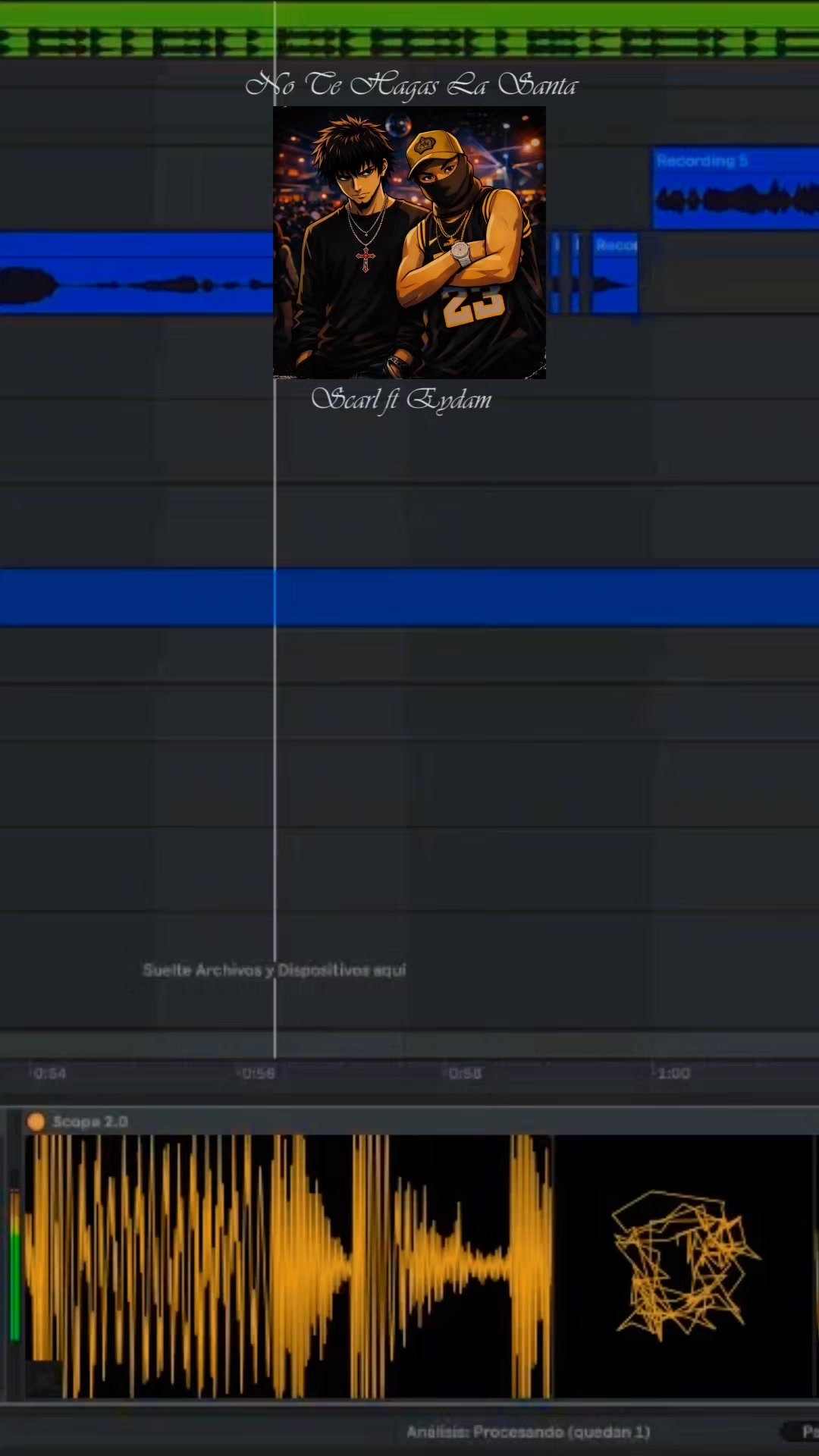Click the 'Análisis: Procesando (quedan 1)' status text

coord(529,1432)
